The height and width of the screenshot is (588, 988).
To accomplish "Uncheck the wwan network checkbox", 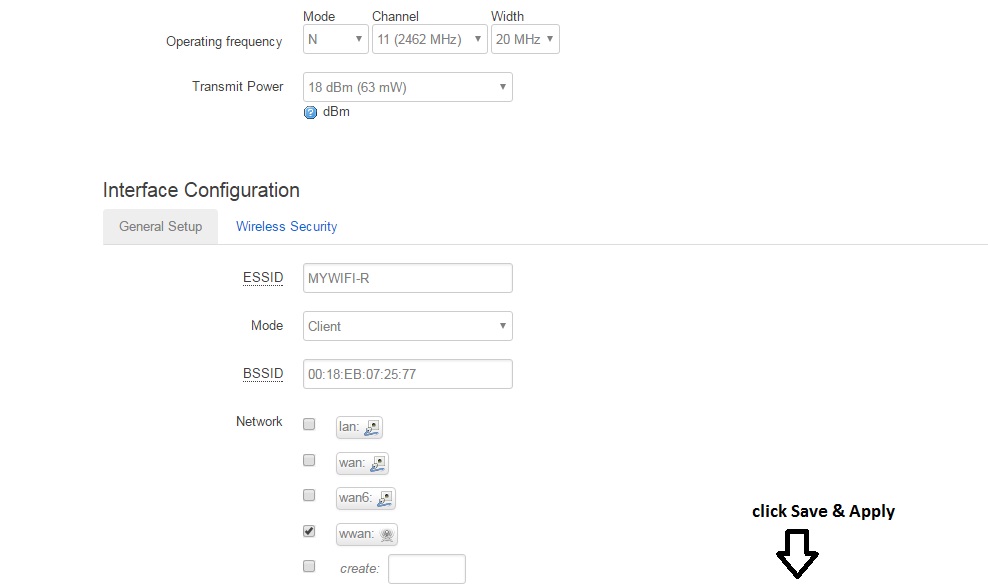I will click(309, 531).
